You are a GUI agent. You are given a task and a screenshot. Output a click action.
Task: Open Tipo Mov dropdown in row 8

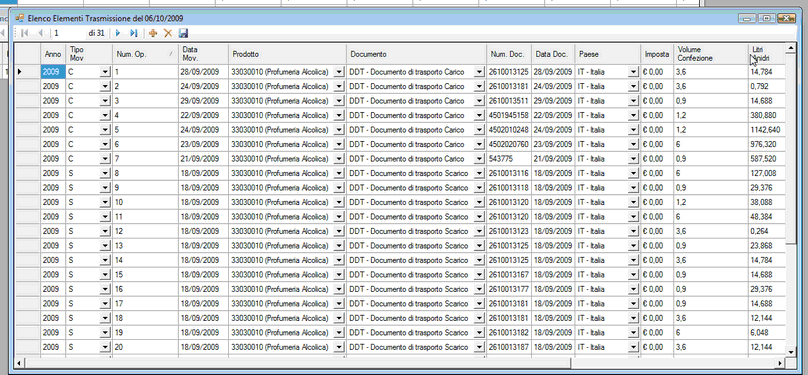coord(105,173)
